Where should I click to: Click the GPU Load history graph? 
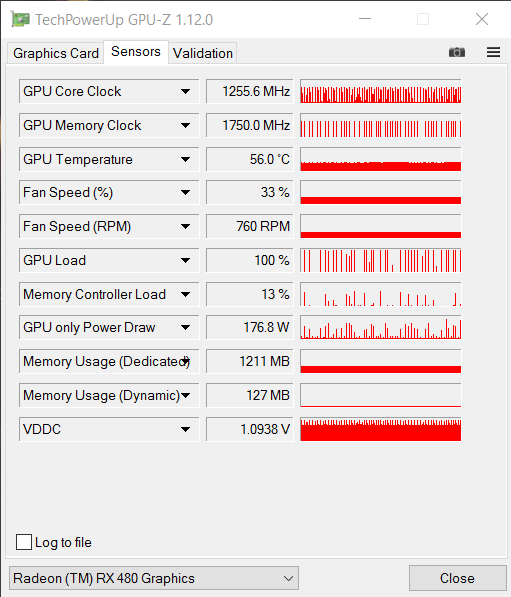pos(381,260)
